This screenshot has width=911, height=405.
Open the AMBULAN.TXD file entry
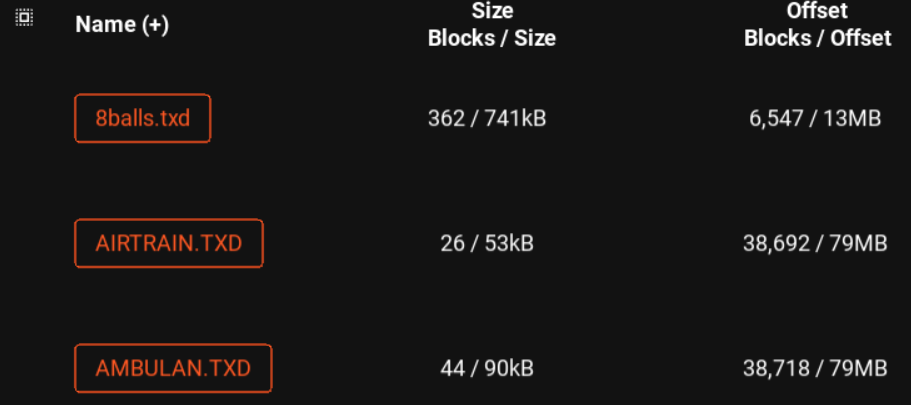point(173,368)
